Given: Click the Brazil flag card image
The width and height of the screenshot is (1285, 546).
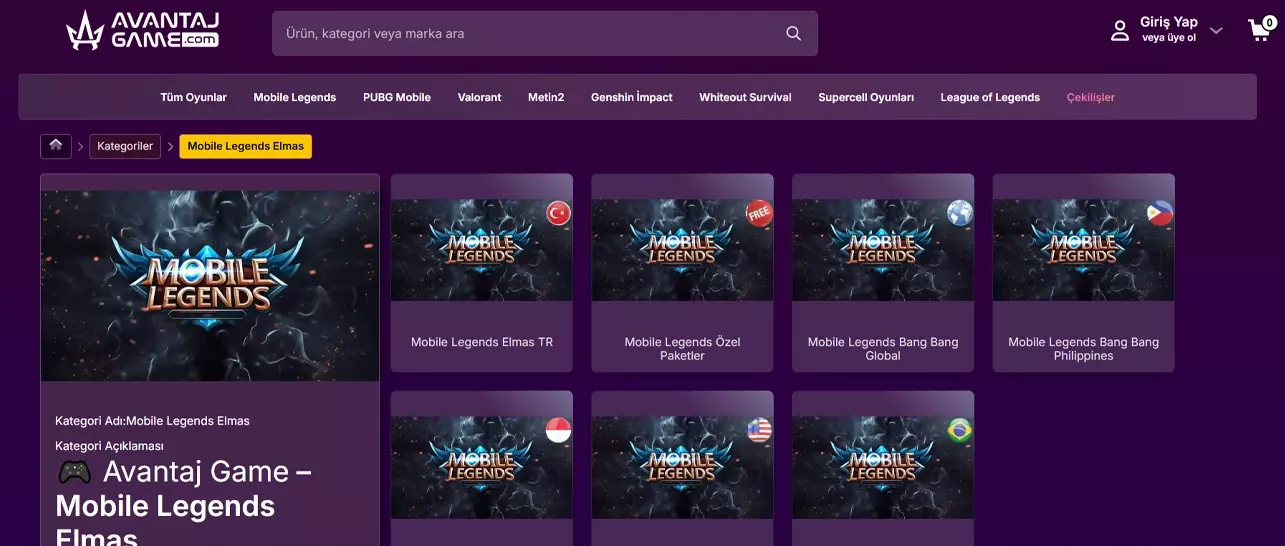Looking at the screenshot, I should 883,466.
